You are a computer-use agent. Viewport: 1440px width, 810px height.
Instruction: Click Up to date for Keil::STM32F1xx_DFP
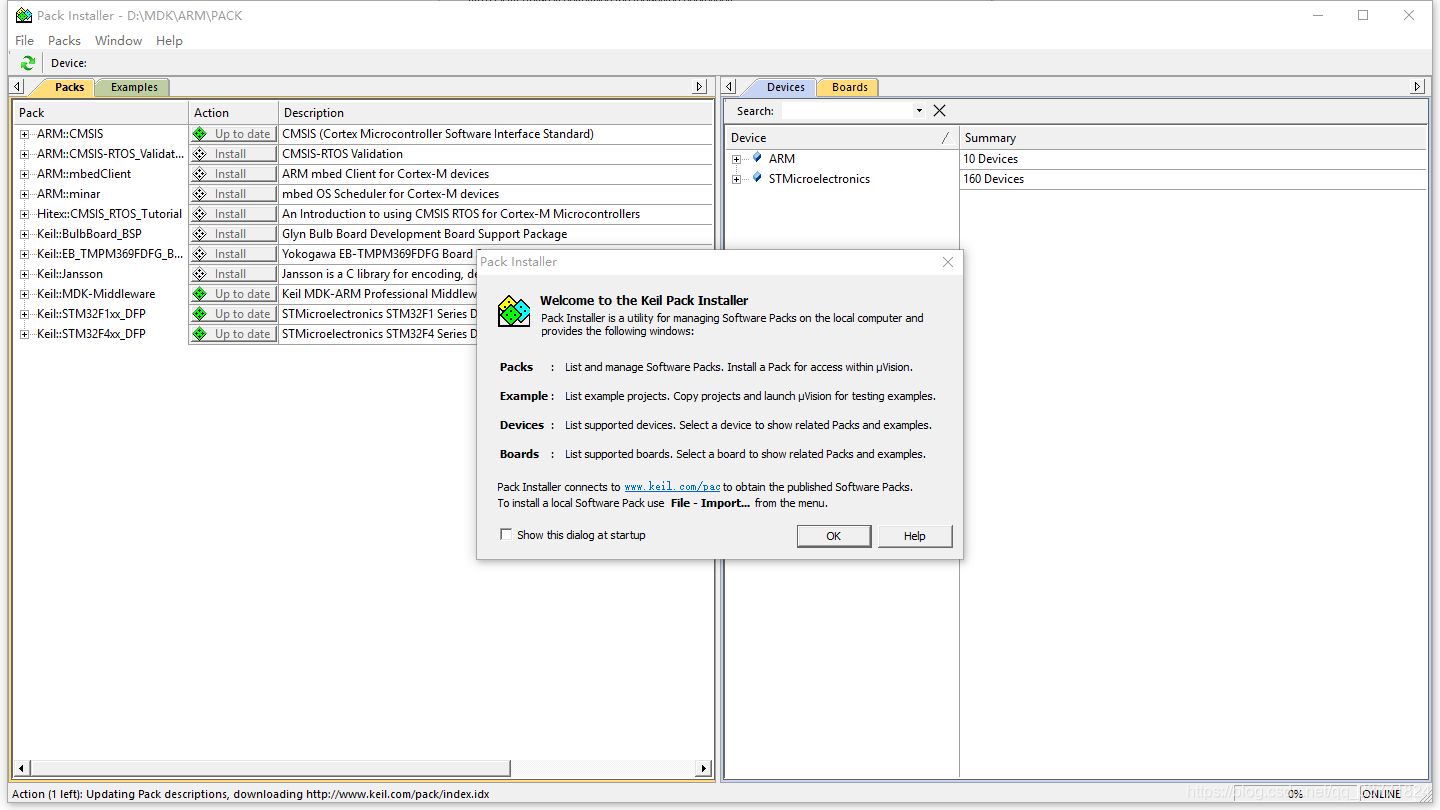click(x=234, y=314)
